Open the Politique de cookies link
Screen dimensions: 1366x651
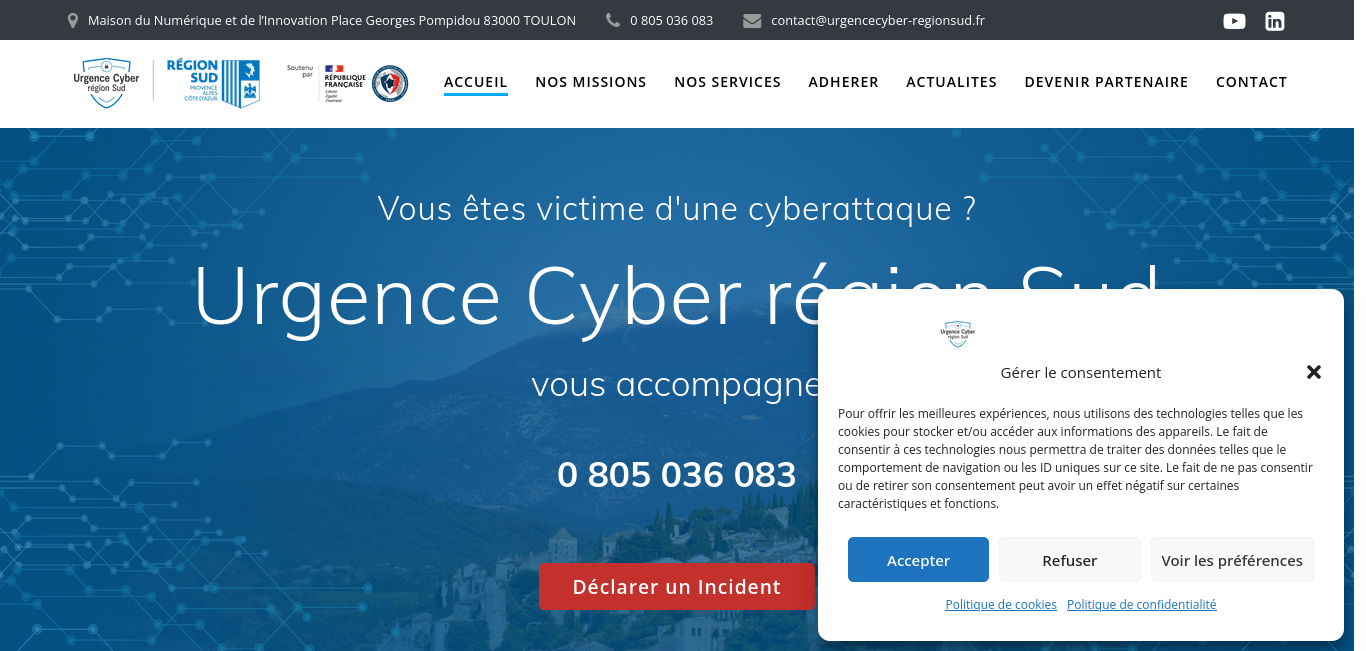pyautogui.click(x=1001, y=604)
